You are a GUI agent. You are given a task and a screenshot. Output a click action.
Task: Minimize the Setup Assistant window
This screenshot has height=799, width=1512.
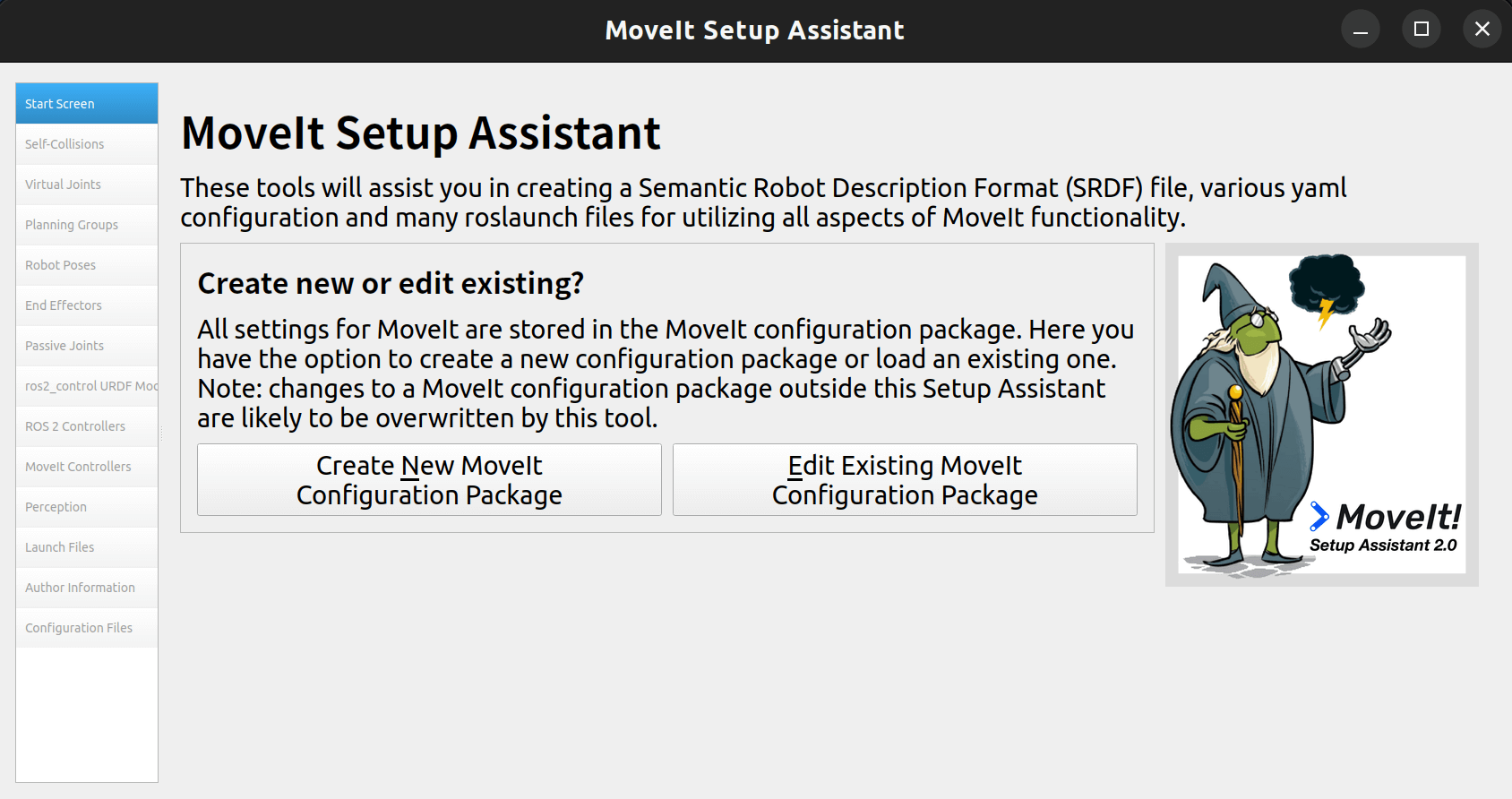1361,30
